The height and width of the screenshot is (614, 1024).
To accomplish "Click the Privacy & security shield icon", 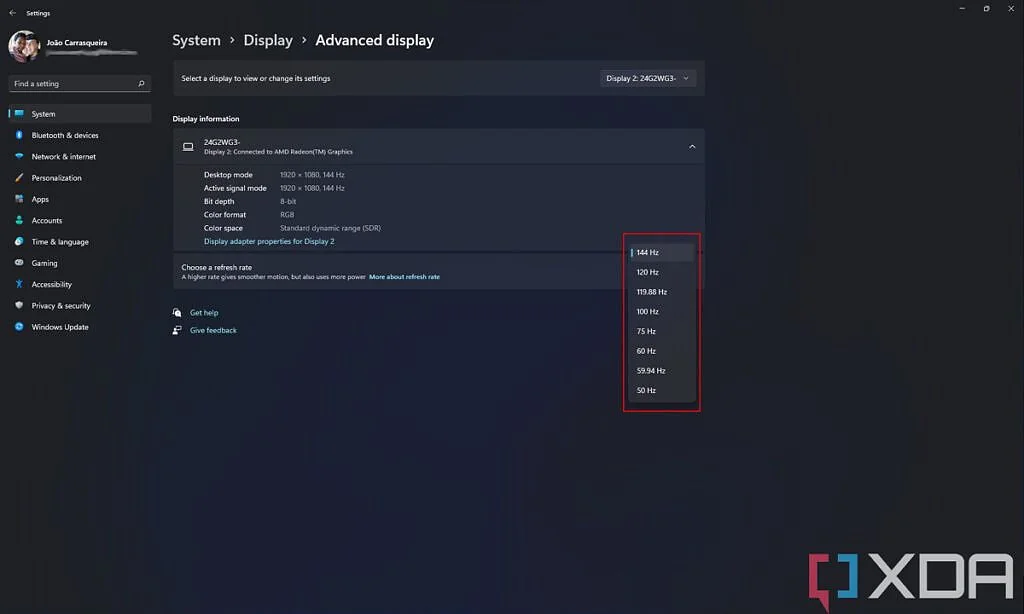I will click(x=19, y=305).
